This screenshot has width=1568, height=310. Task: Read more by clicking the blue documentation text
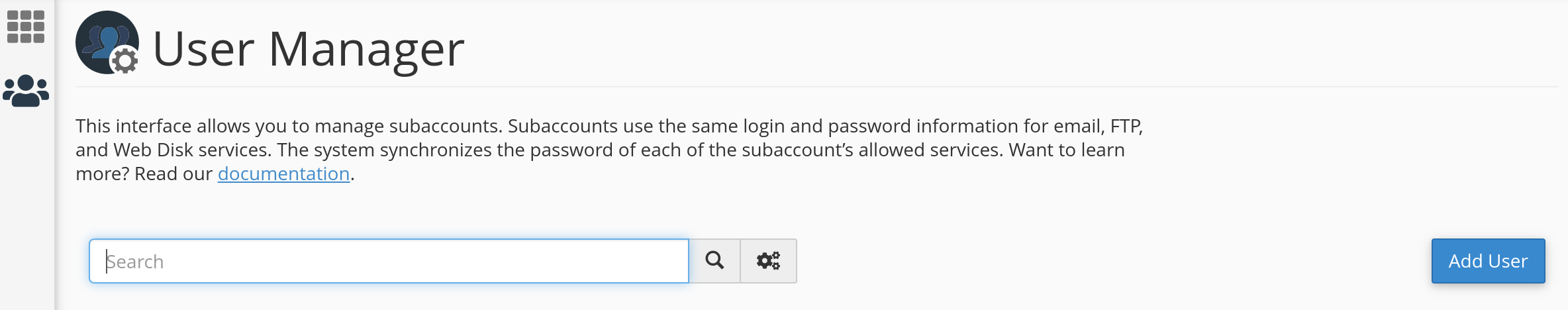[x=283, y=174]
